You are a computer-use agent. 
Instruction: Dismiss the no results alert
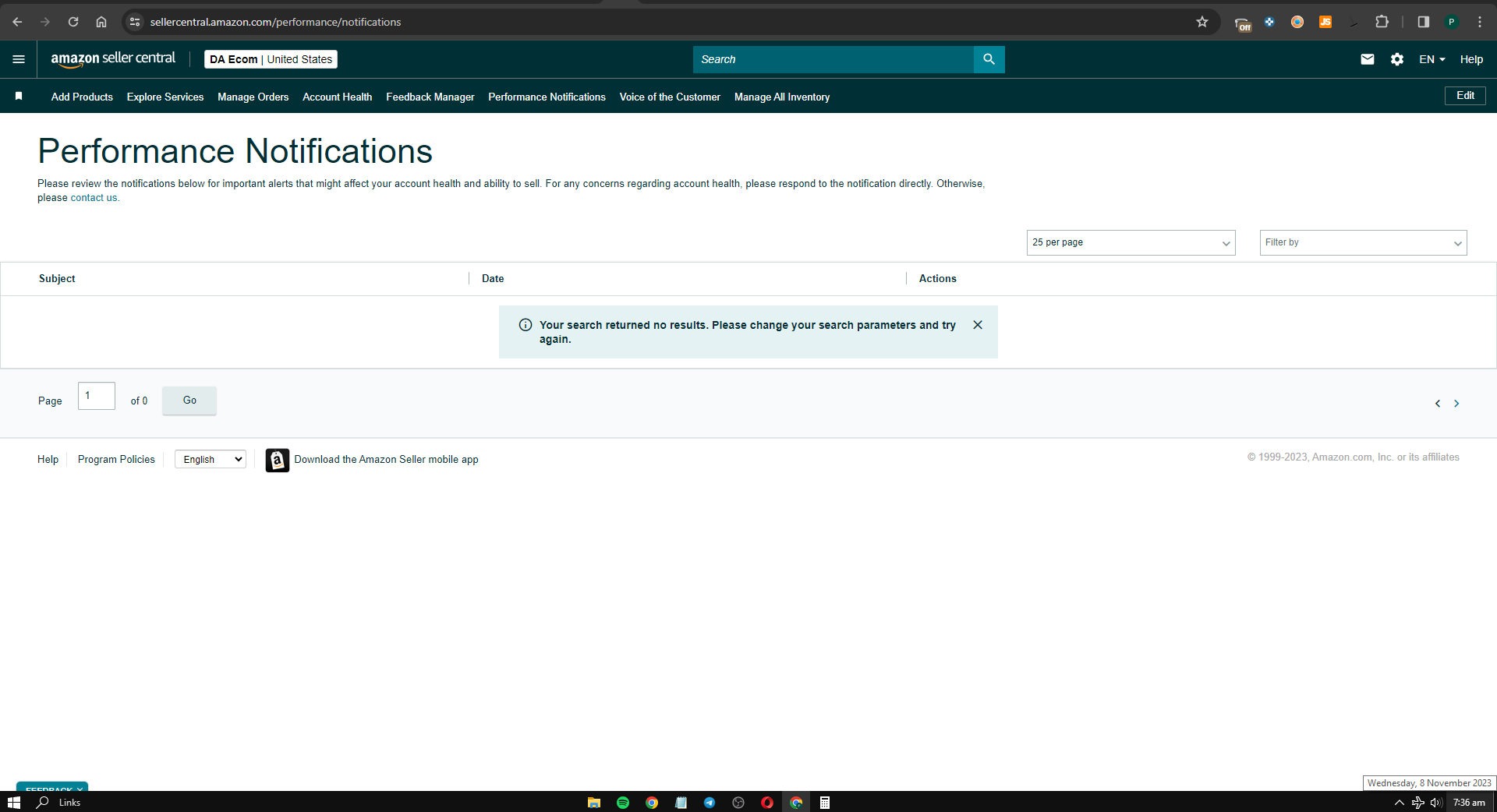(x=978, y=325)
